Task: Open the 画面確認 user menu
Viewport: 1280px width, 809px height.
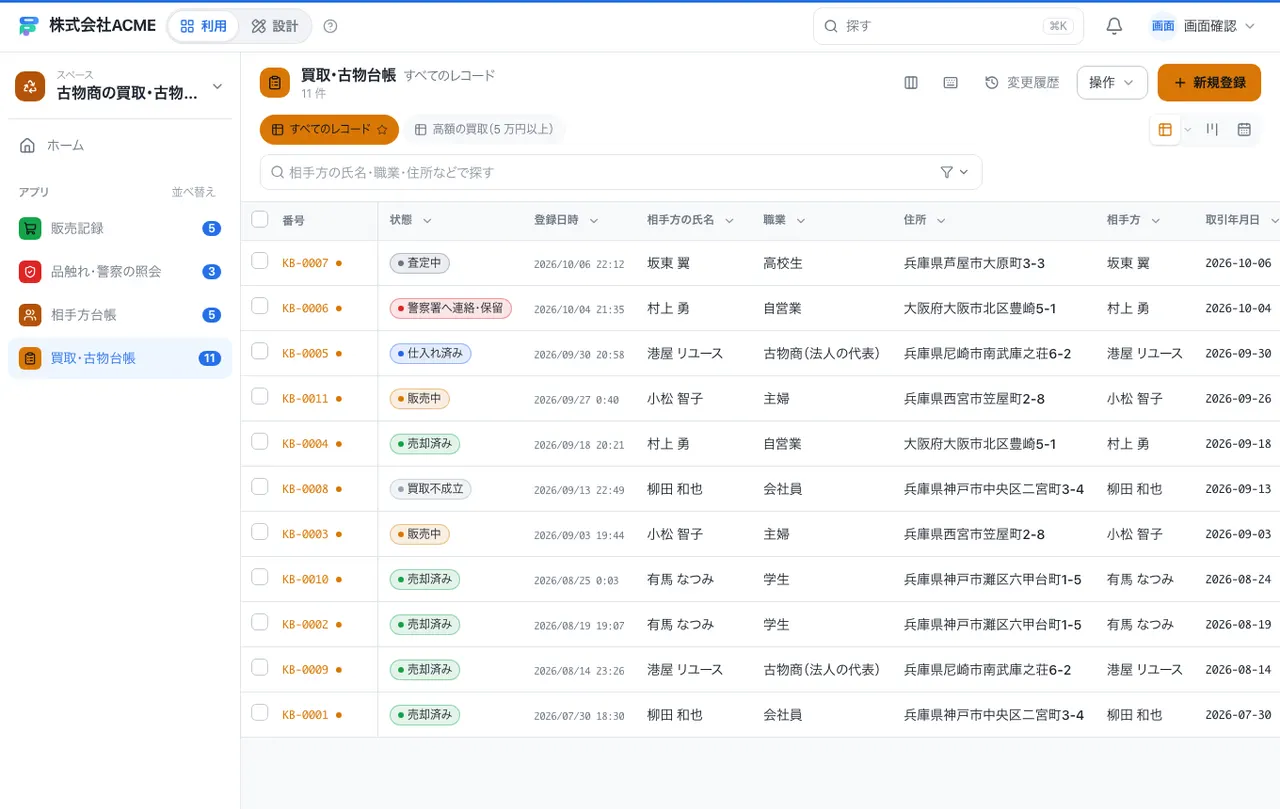Action: [x=1203, y=26]
